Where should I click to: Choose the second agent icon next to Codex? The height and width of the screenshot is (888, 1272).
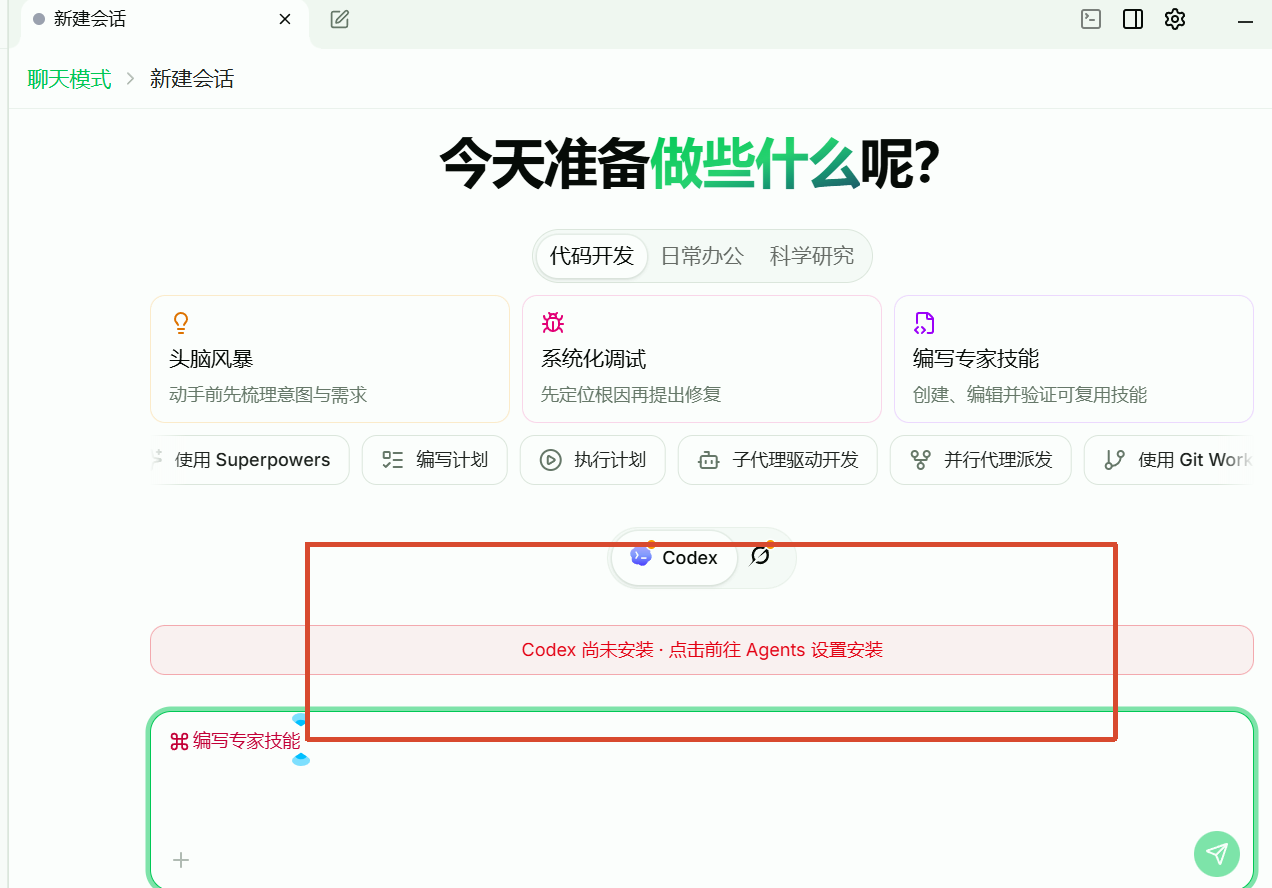pos(761,556)
